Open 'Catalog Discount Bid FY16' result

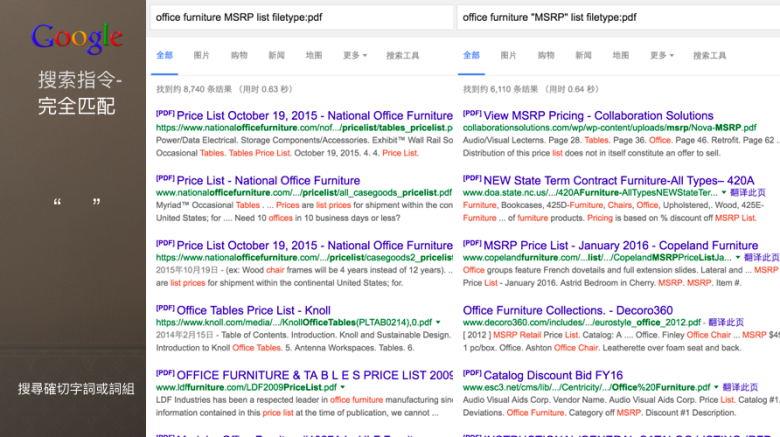point(553,375)
